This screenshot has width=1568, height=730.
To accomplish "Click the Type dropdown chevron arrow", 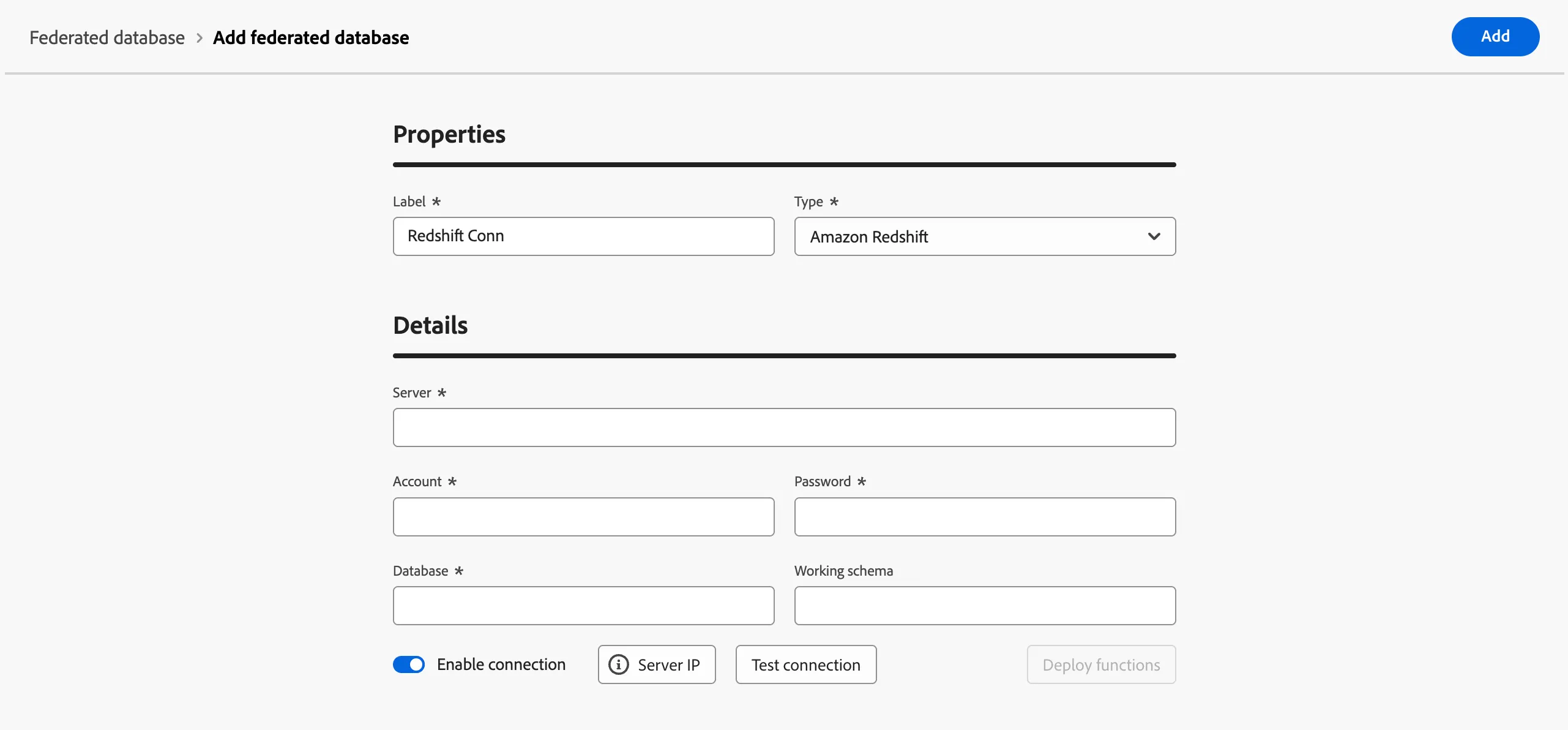I will coord(1154,236).
